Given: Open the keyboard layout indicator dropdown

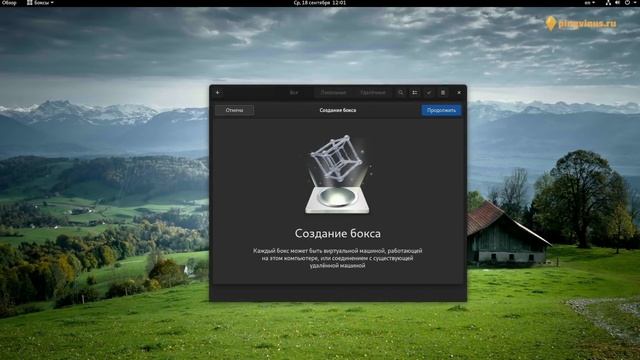Looking at the screenshot, I should [589, 3].
